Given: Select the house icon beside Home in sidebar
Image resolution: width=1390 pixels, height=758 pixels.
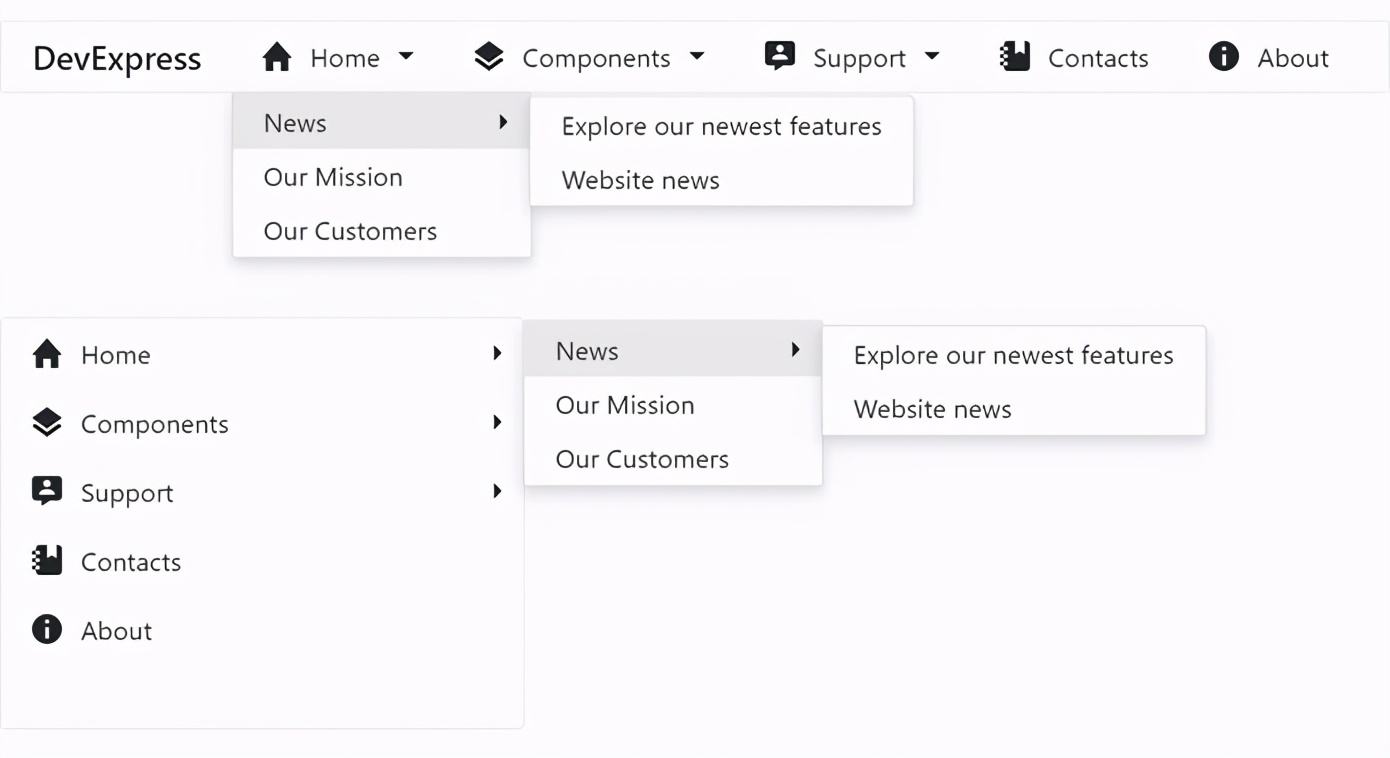Looking at the screenshot, I should point(46,353).
